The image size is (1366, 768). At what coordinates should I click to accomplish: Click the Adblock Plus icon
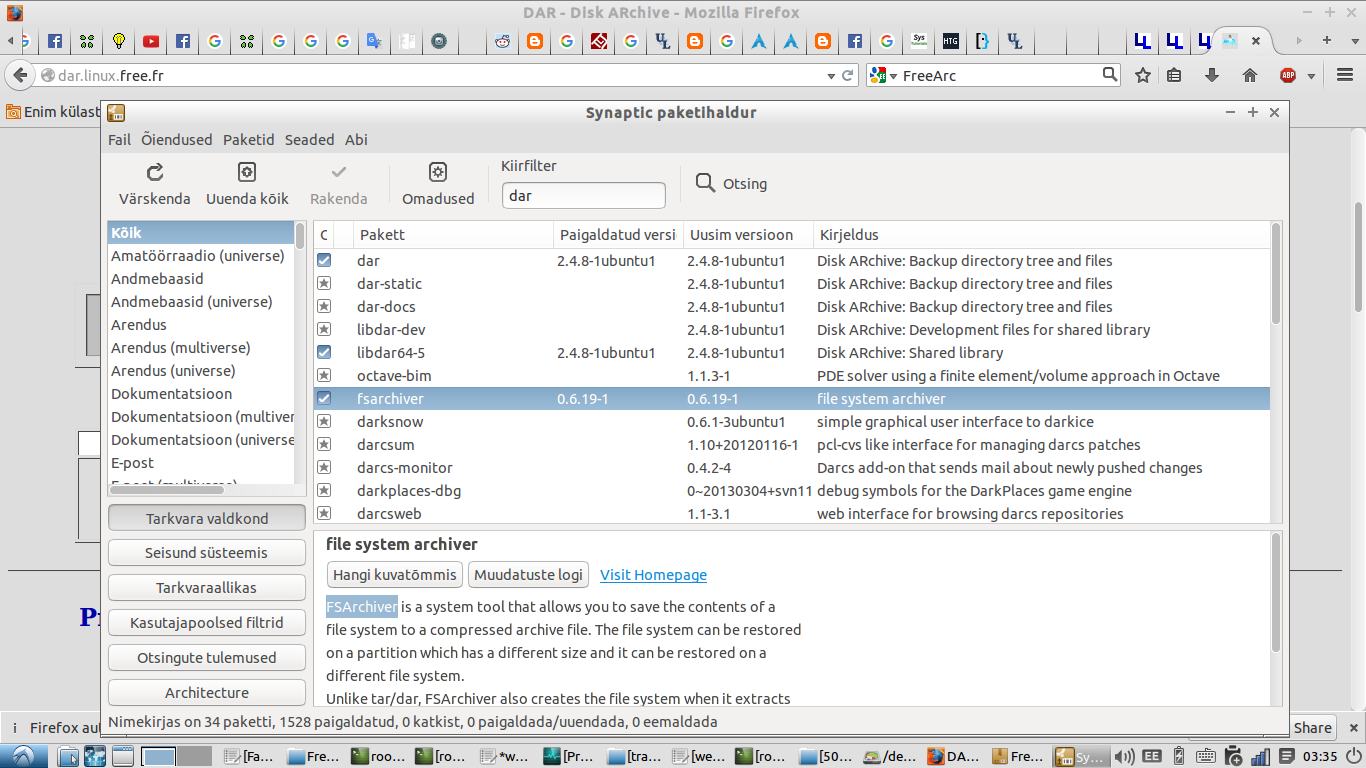coord(1288,75)
